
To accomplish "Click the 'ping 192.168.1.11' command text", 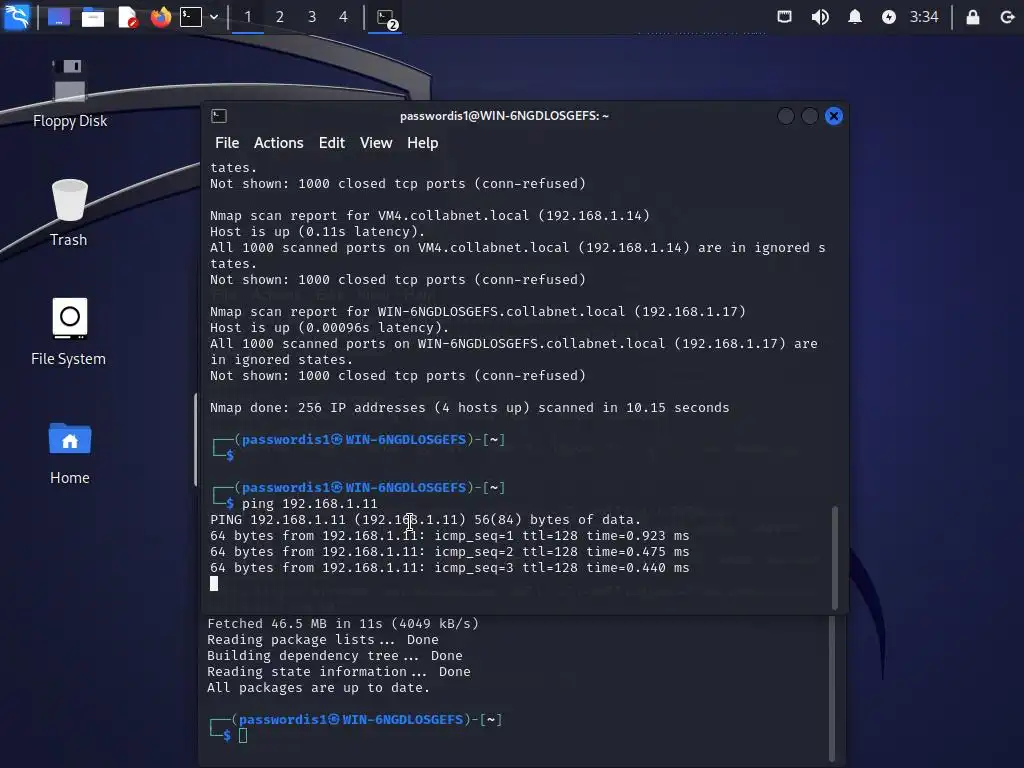I will tap(310, 504).
